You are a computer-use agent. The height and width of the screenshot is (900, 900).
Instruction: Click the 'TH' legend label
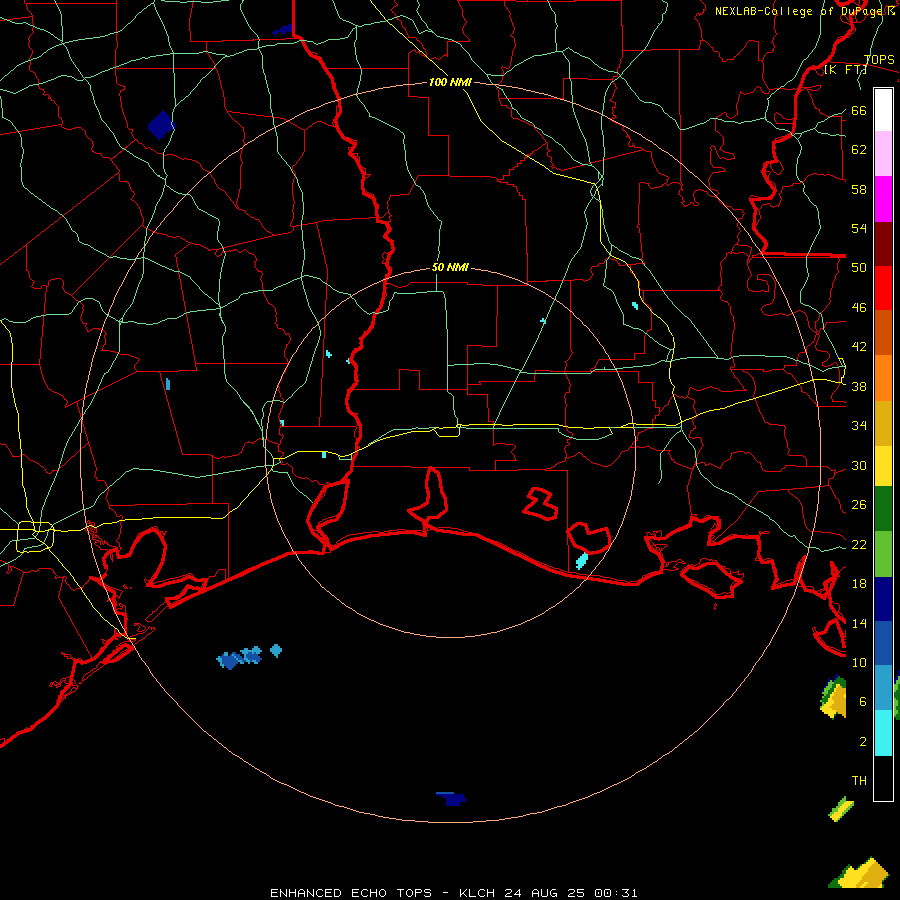pyautogui.click(x=859, y=781)
